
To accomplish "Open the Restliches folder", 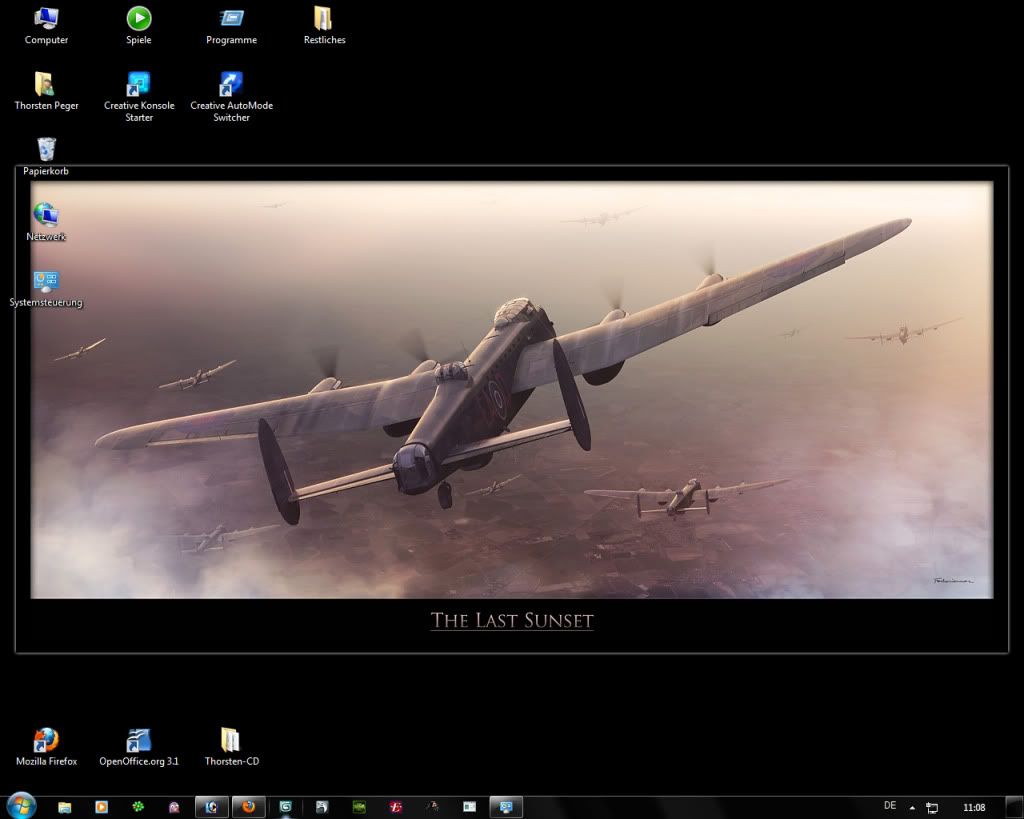I will 324,19.
